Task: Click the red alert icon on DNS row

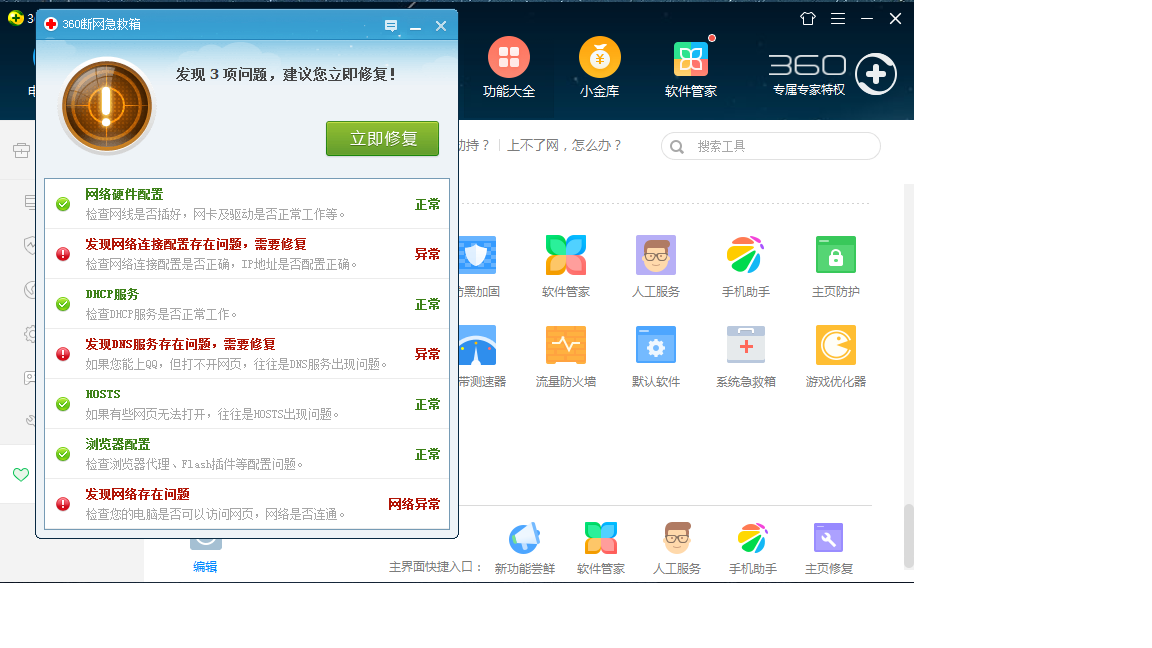Action: coord(63,354)
